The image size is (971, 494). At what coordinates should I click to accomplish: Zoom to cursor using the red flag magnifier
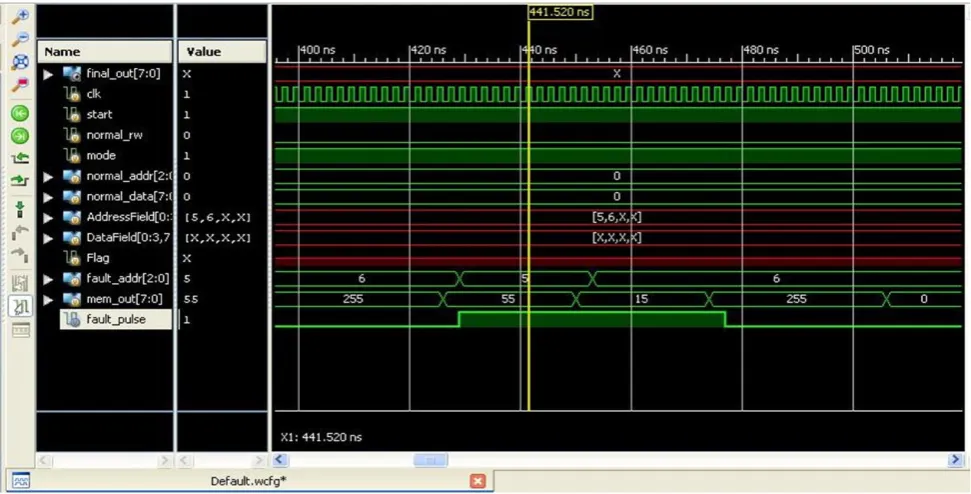pos(21,84)
